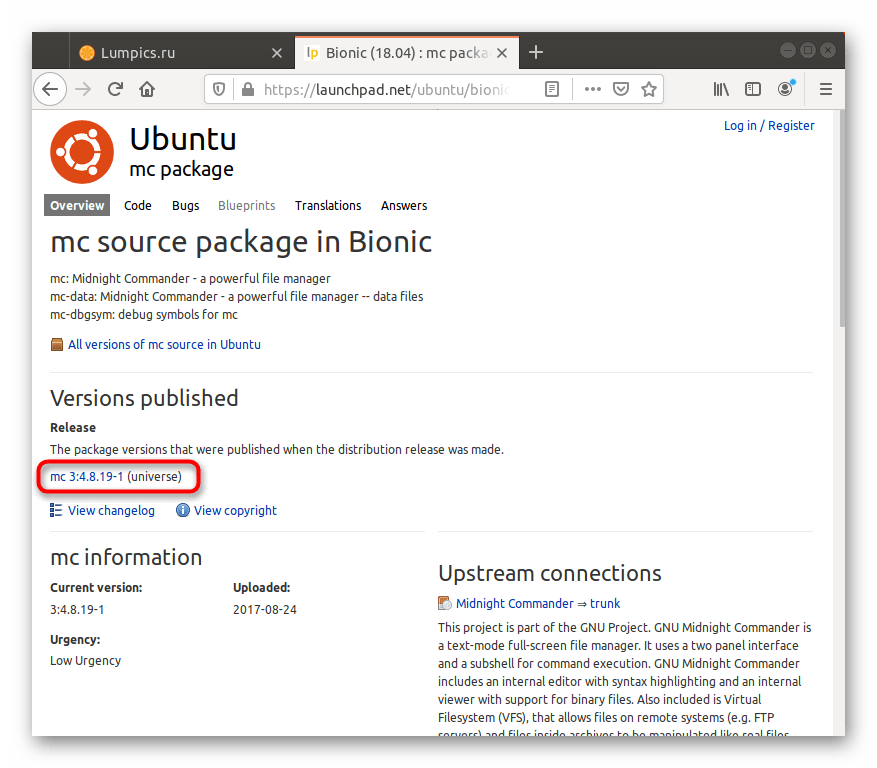Reload the current page
Viewport: 877px width, 768px height.
pyautogui.click(x=115, y=89)
